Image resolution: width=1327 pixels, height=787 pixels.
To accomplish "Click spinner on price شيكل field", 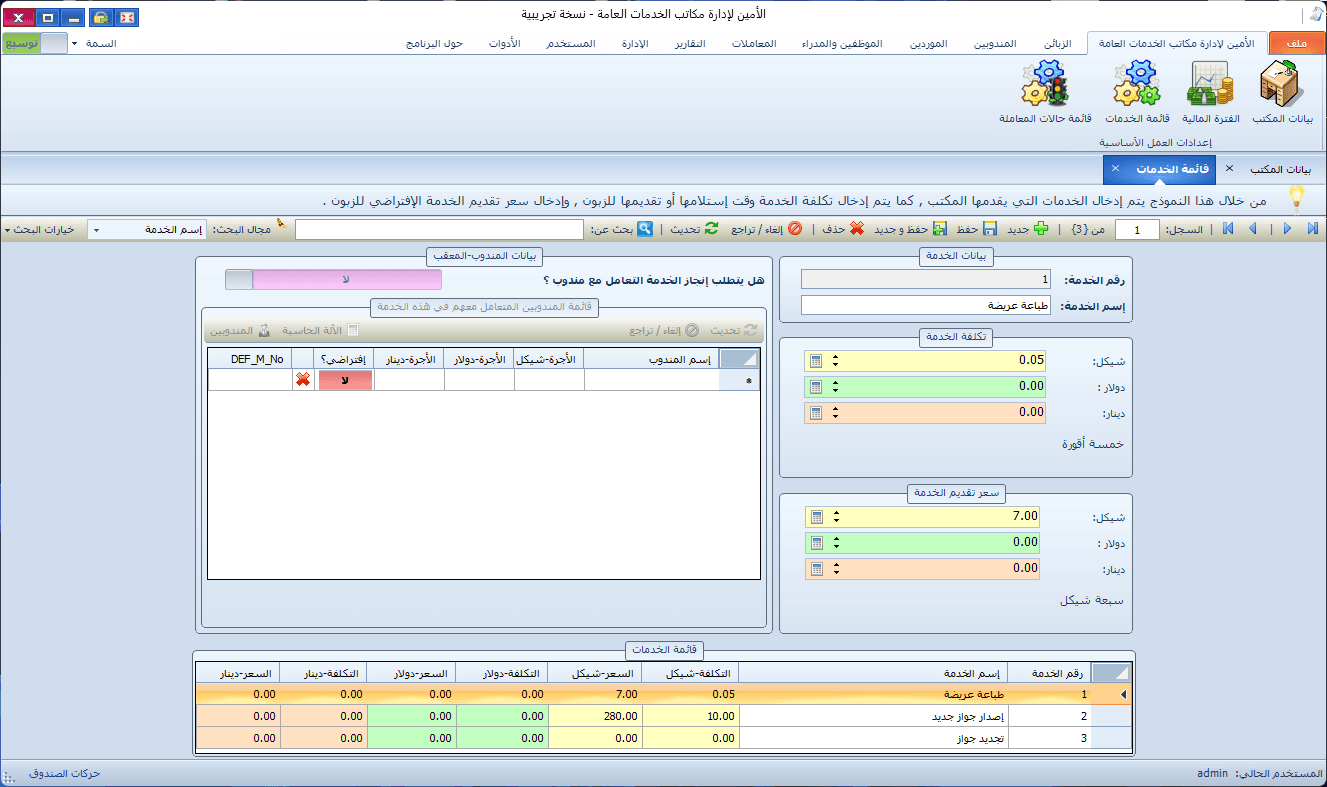I will 836,516.
